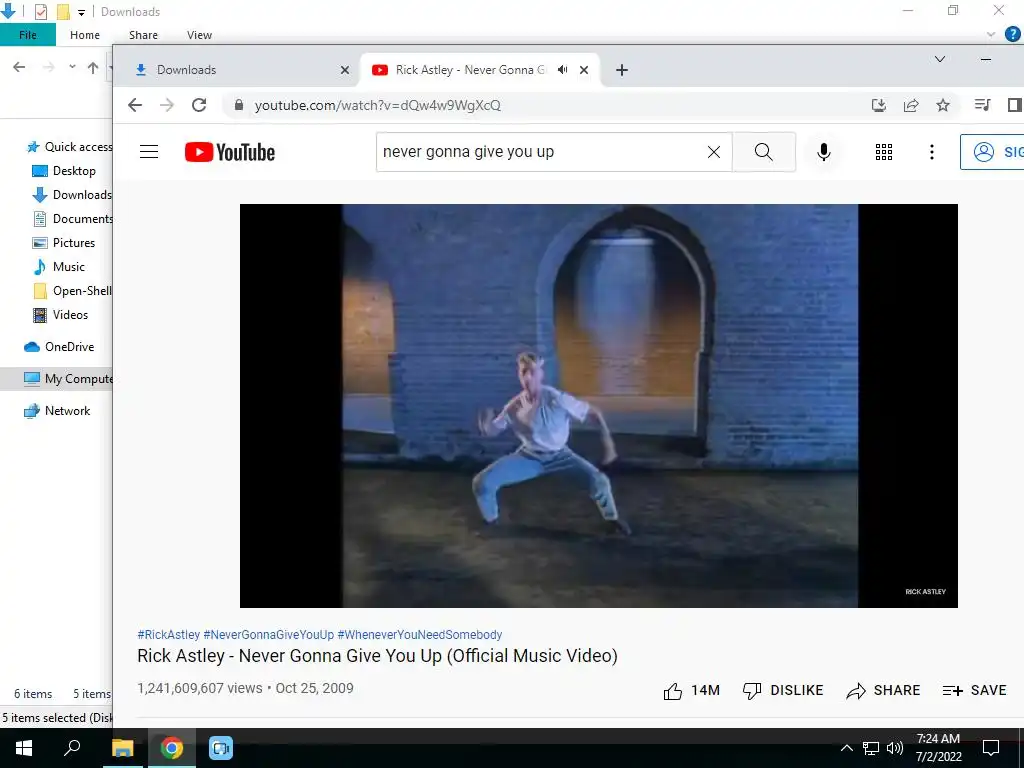Click install app icon in address bar
This screenshot has height=768, width=1024.
[x=879, y=105]
